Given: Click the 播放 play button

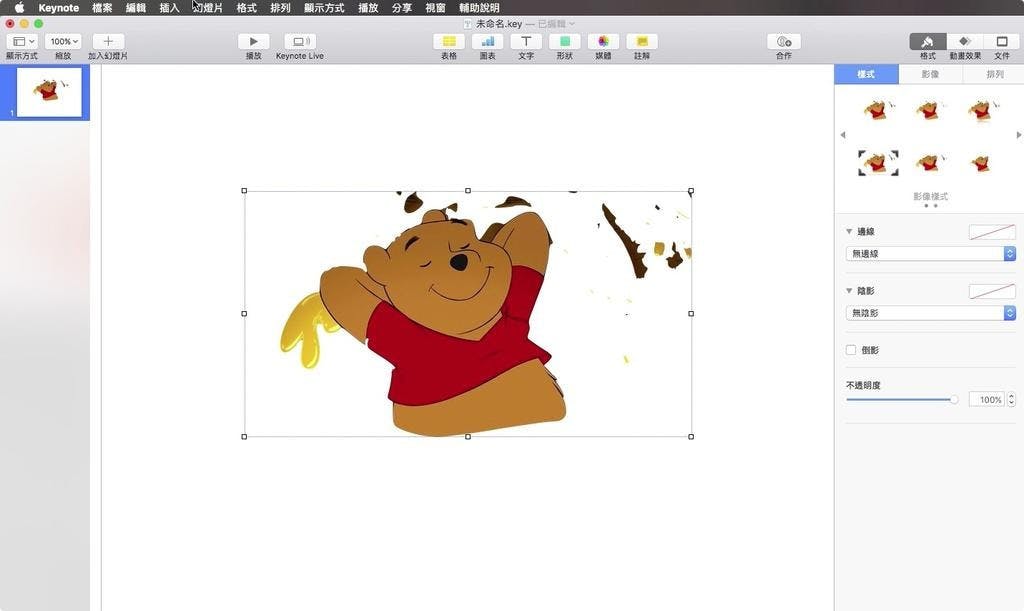Looking at the screenshot, I should pos(253,41).
